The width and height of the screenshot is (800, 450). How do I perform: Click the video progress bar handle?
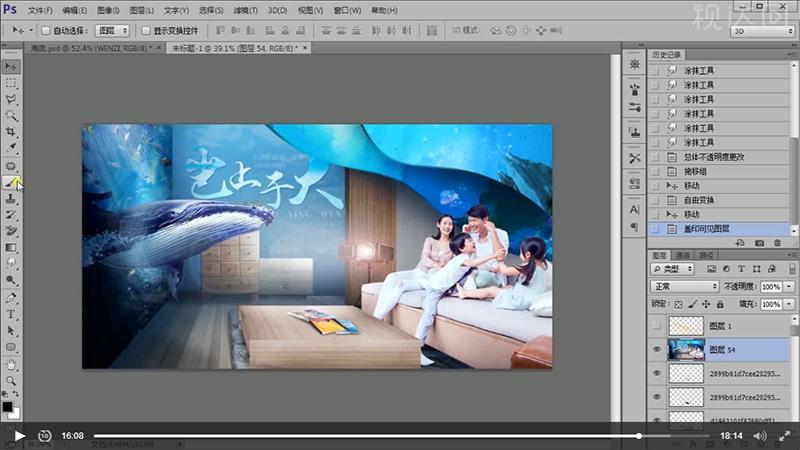pyautogui.click(x=638, y=436)
